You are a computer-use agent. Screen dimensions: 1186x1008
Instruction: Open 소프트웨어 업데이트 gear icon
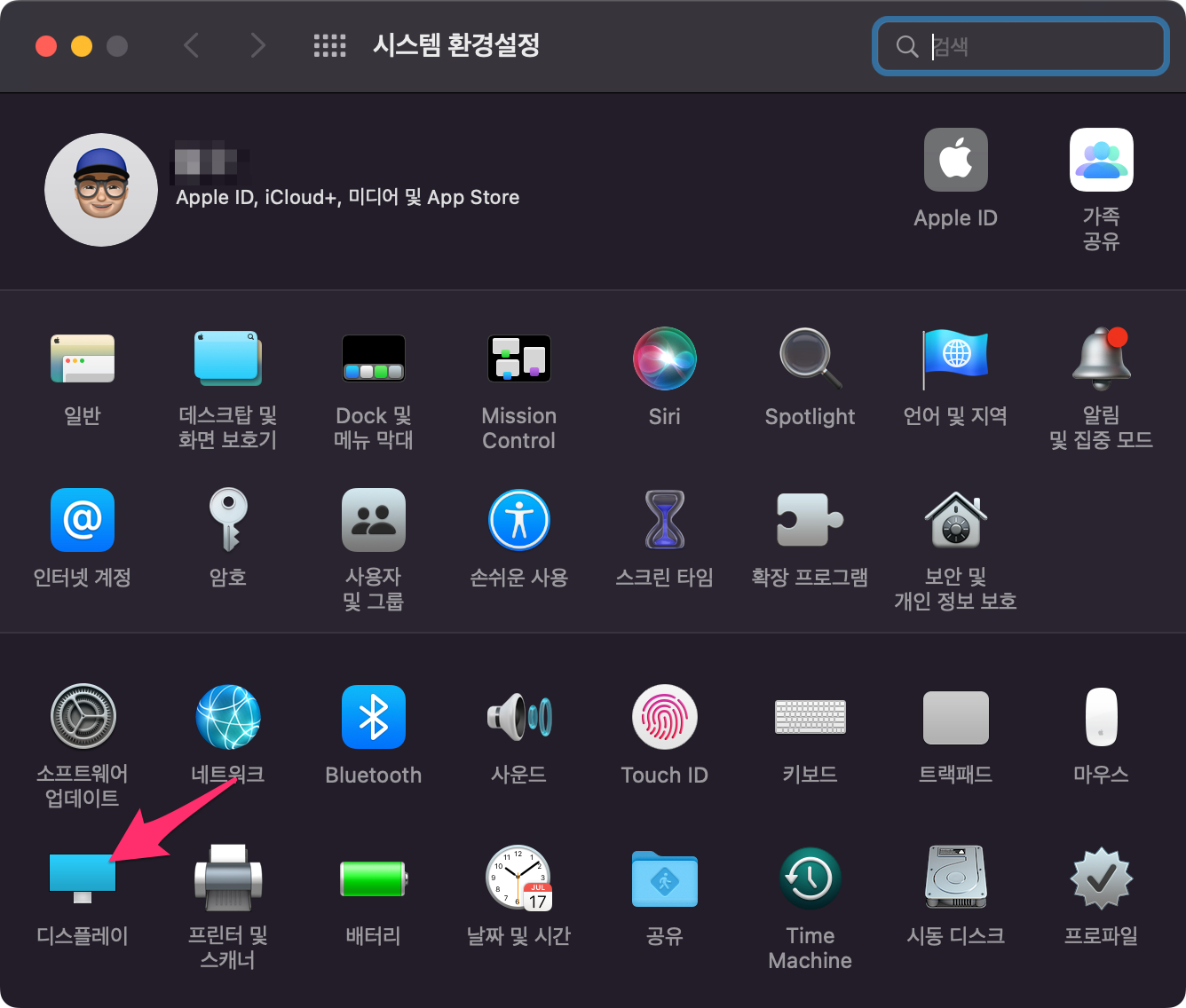83,716
